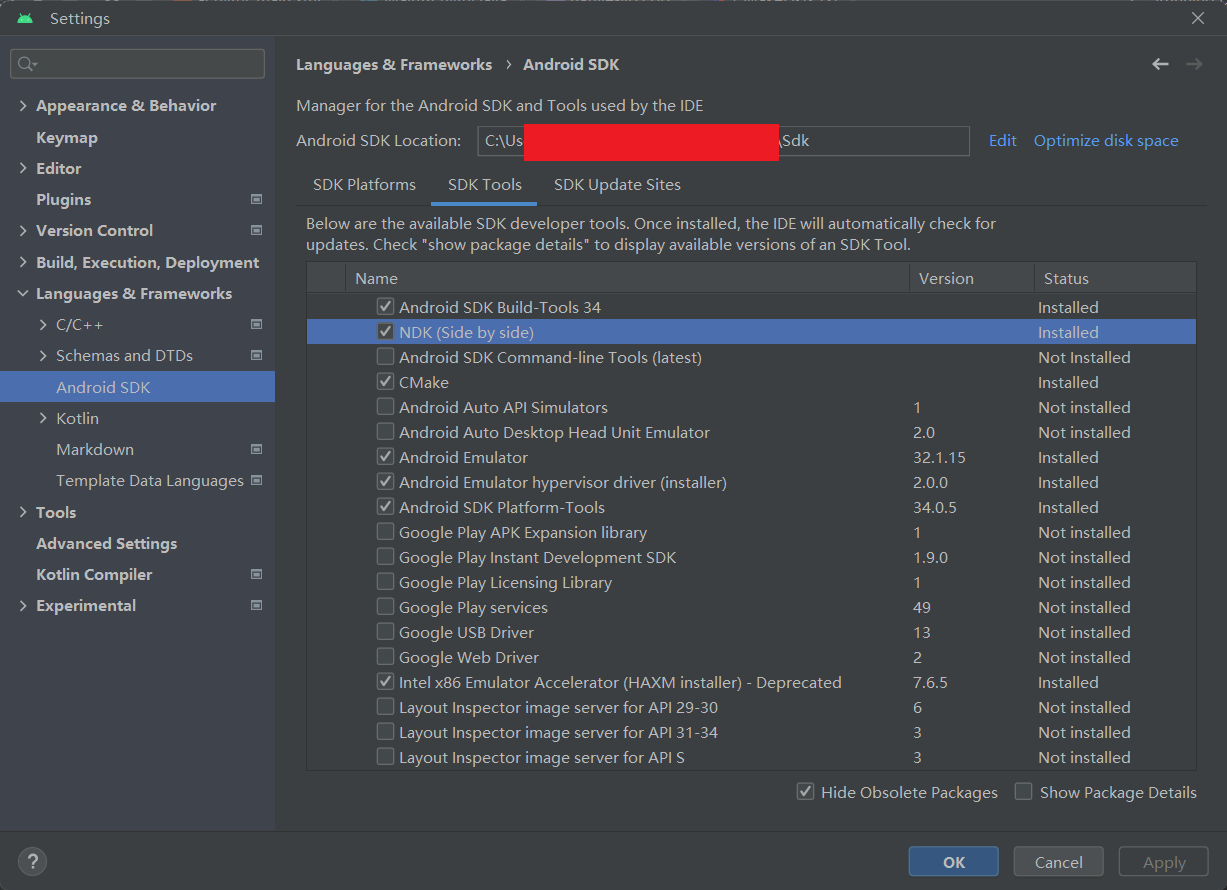Image resolution: width=1227 pixels, height=890 pixels.
Task: Expand the Appearance & Behavior section
Action: click(22, 105)
